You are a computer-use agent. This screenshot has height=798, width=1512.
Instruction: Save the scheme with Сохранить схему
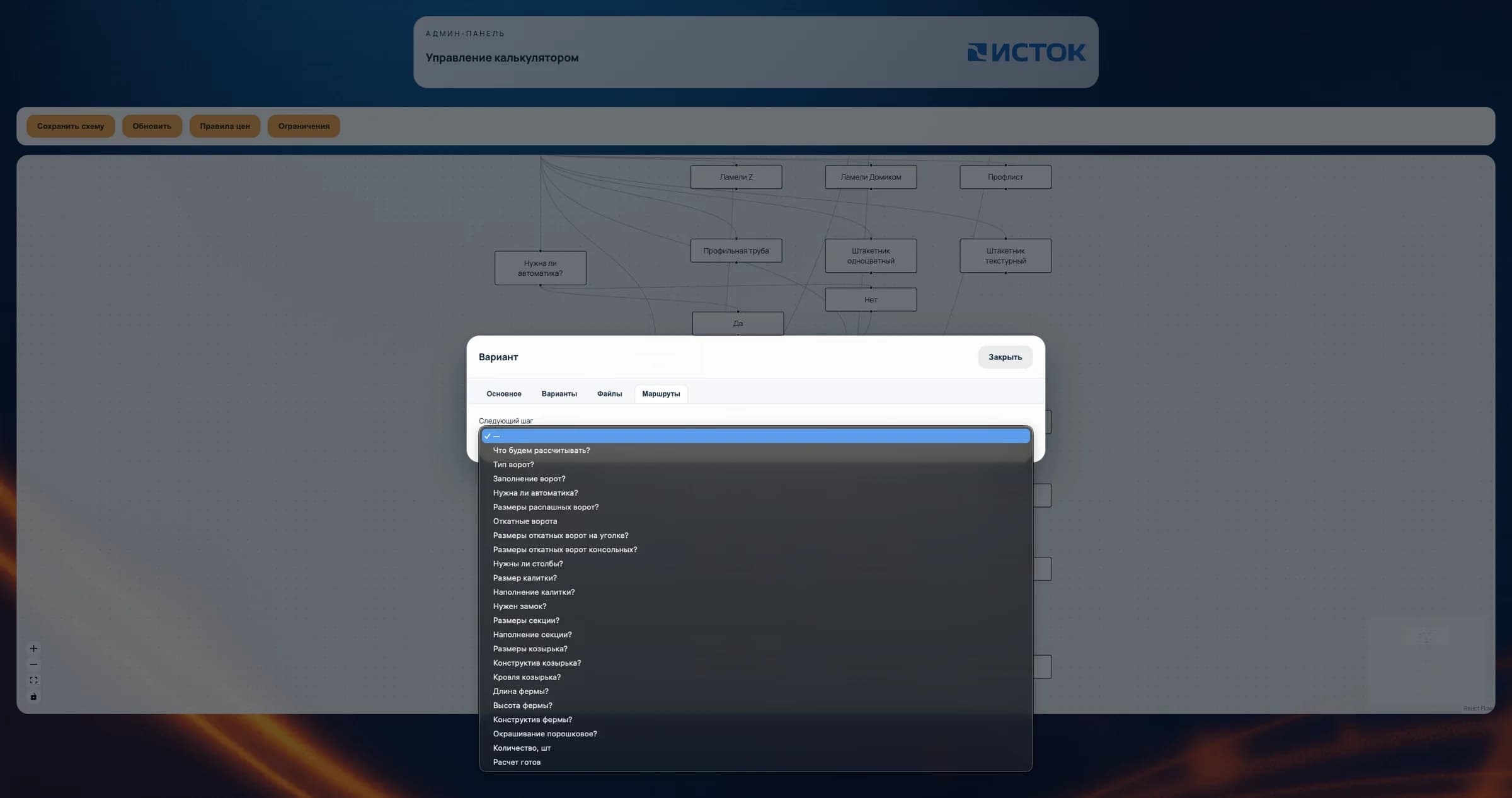pyautogui.click(x=71, y=126)
